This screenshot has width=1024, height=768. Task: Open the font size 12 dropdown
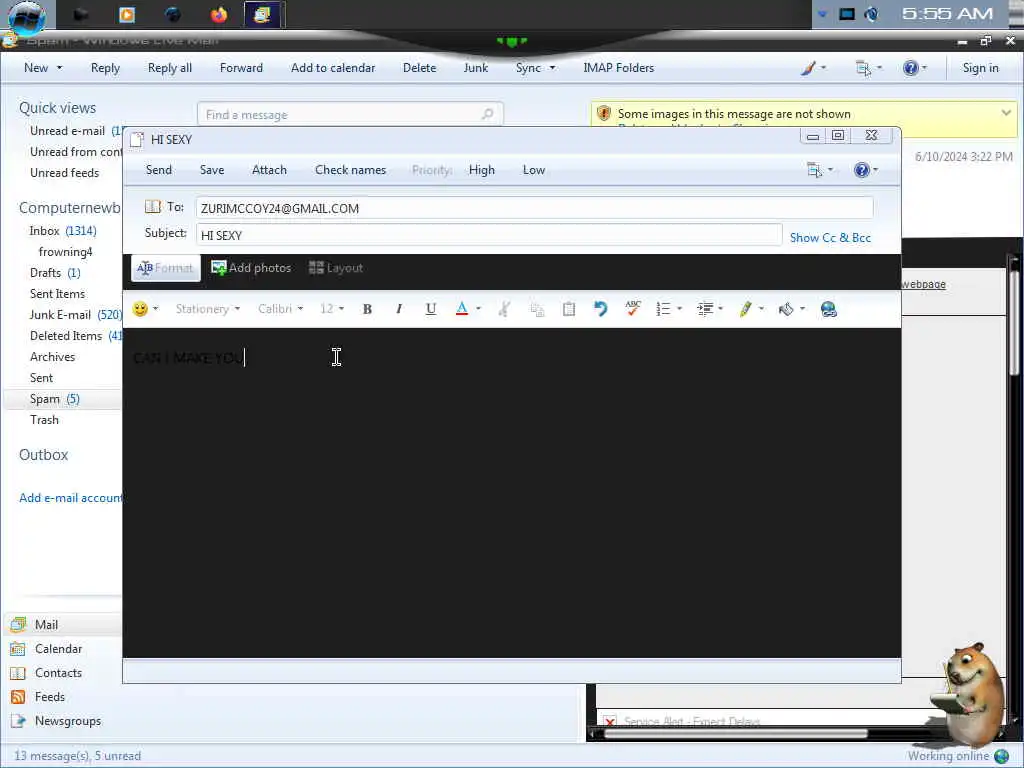(x=332, y=309)
